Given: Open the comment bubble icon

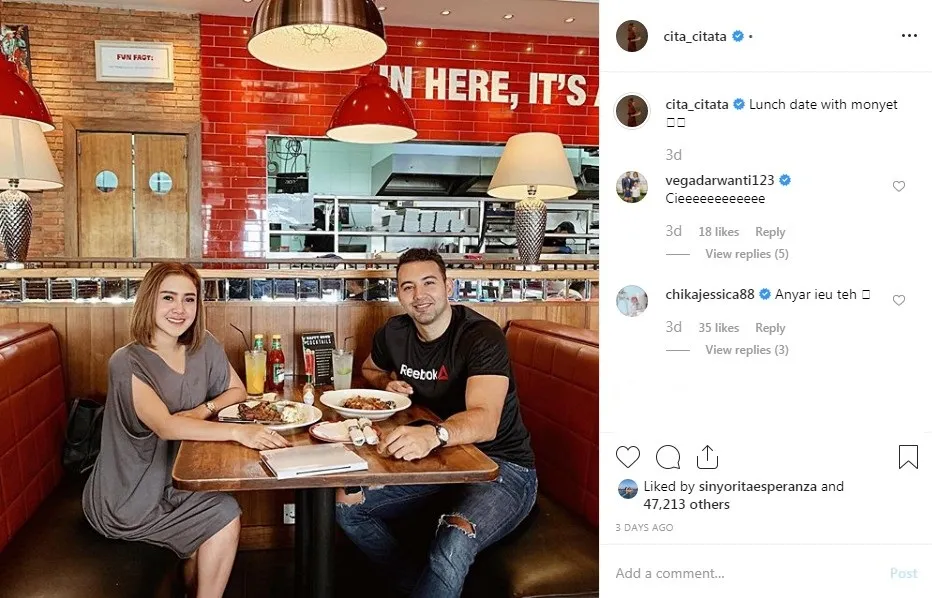Looking at the screenshot, I should tap(667, 457).
